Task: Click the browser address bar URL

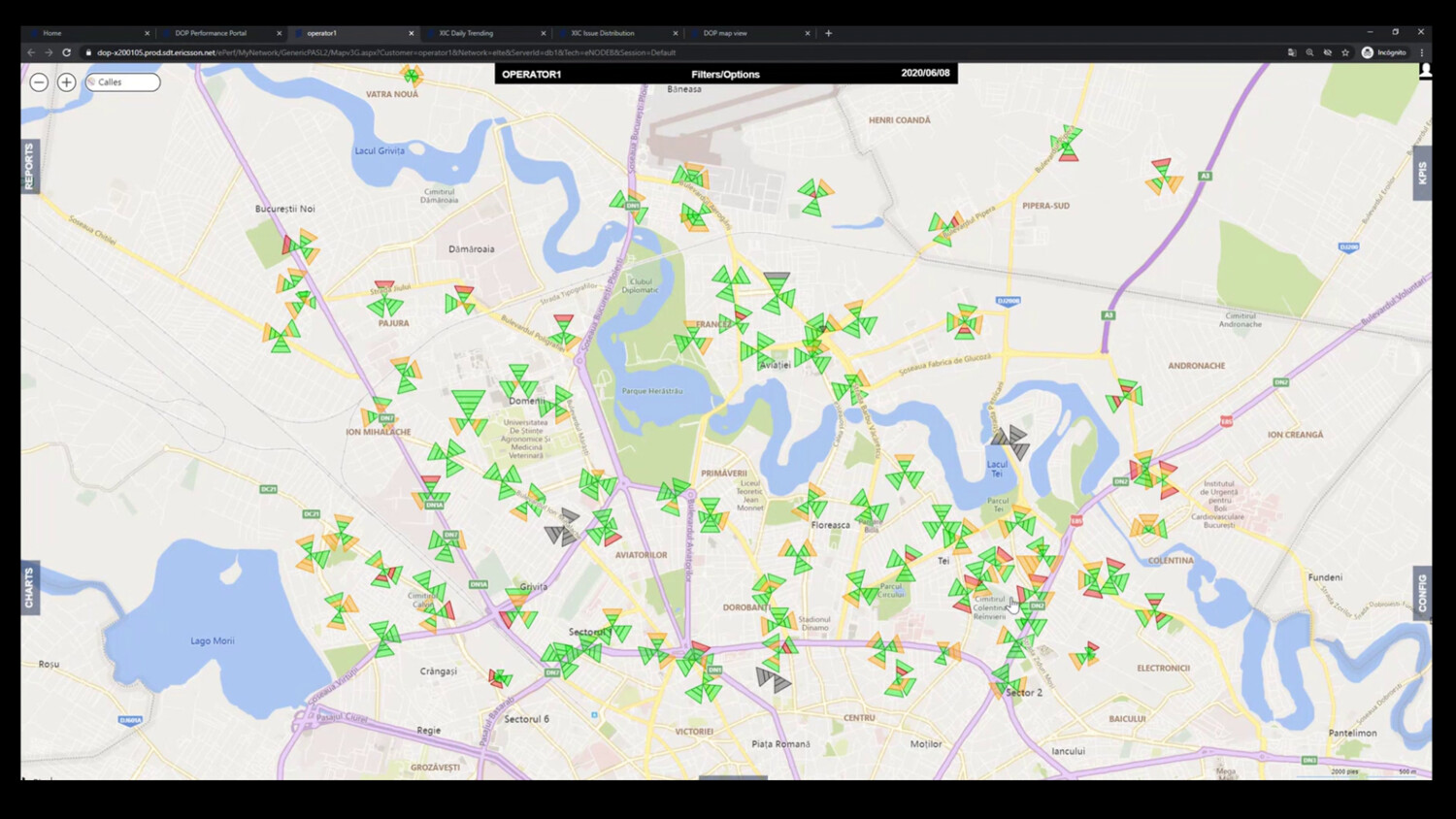Action: tap(388, 52)
